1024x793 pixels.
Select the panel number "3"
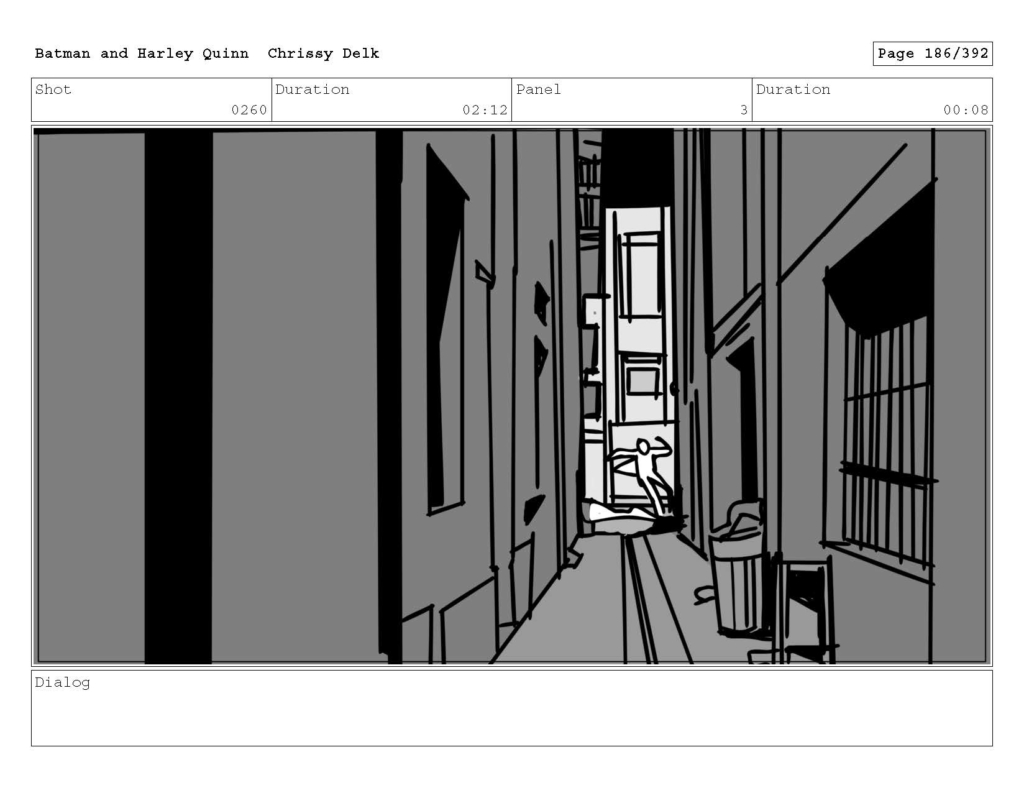[743, 110]
